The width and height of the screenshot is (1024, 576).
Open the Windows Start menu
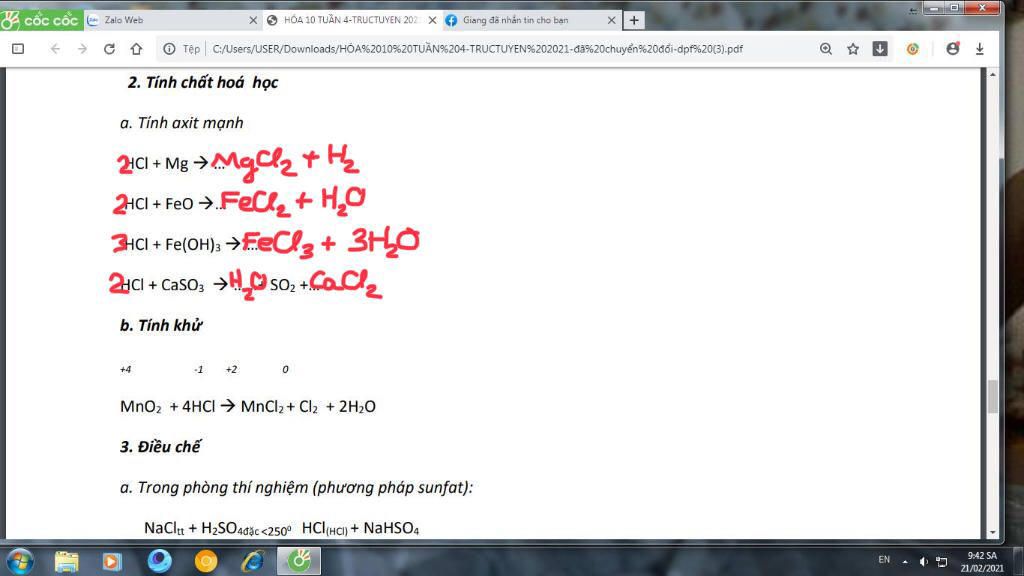(x=20, y=561)
